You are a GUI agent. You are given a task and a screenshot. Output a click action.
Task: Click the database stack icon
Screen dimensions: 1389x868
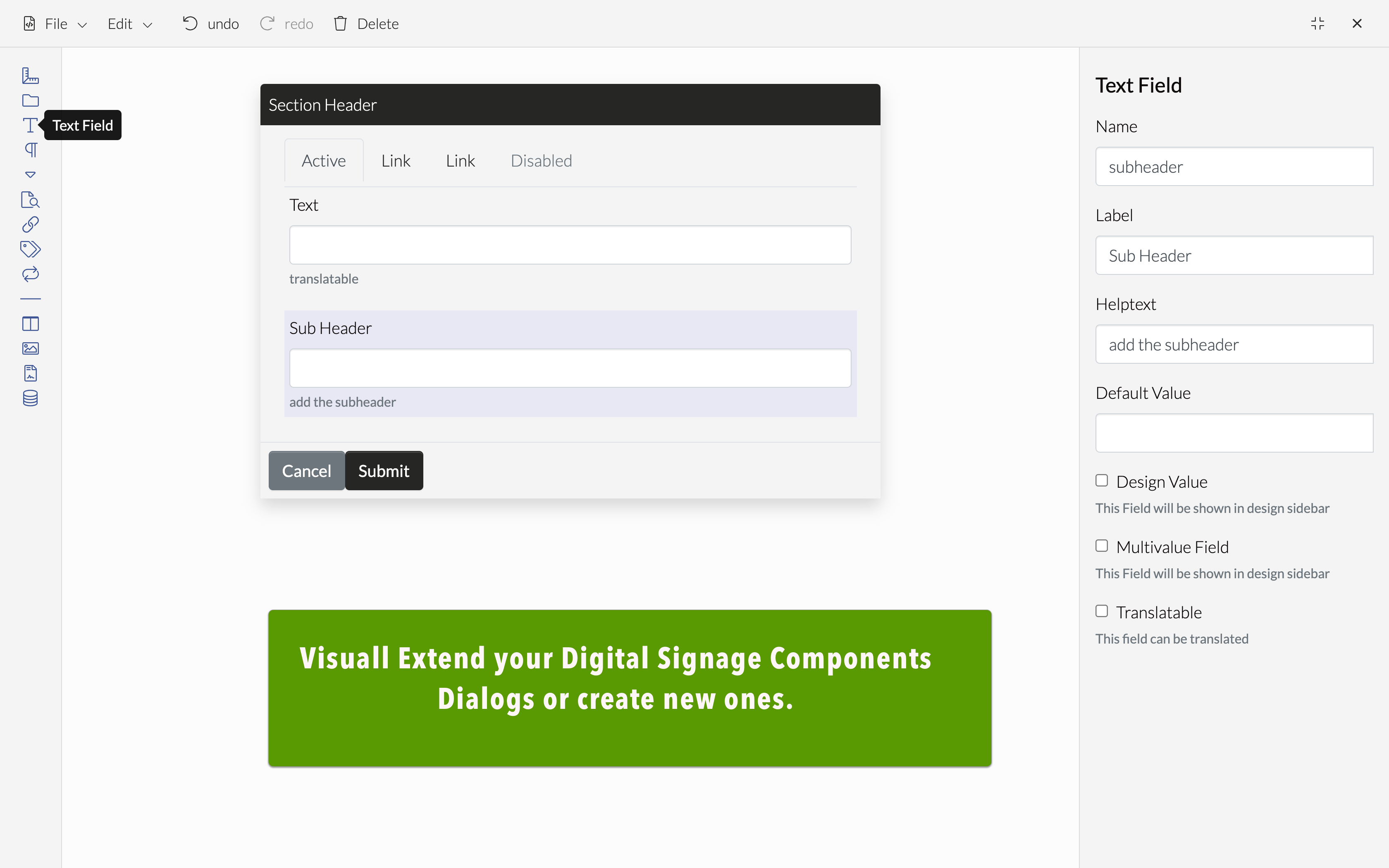[31, 398]
